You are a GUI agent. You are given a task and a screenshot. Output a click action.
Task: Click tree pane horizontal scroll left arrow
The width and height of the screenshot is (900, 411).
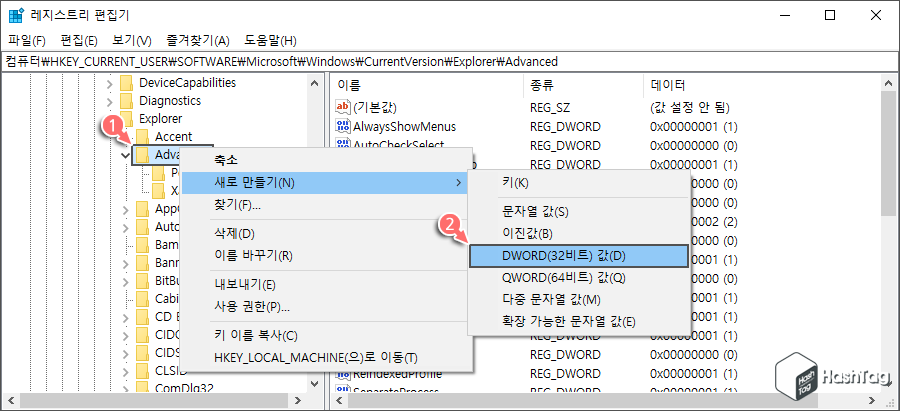12,400
